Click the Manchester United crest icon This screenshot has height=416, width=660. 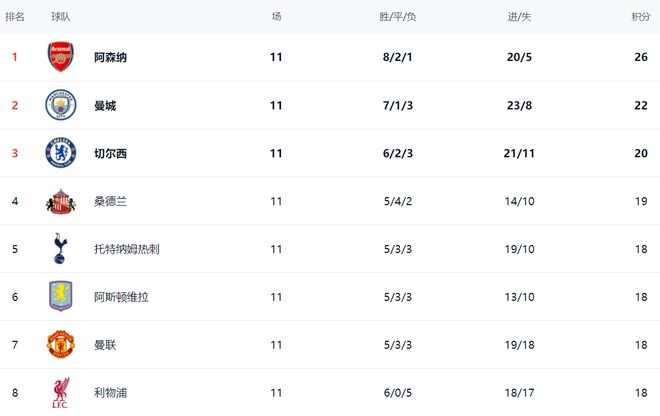tap(61, 345)
